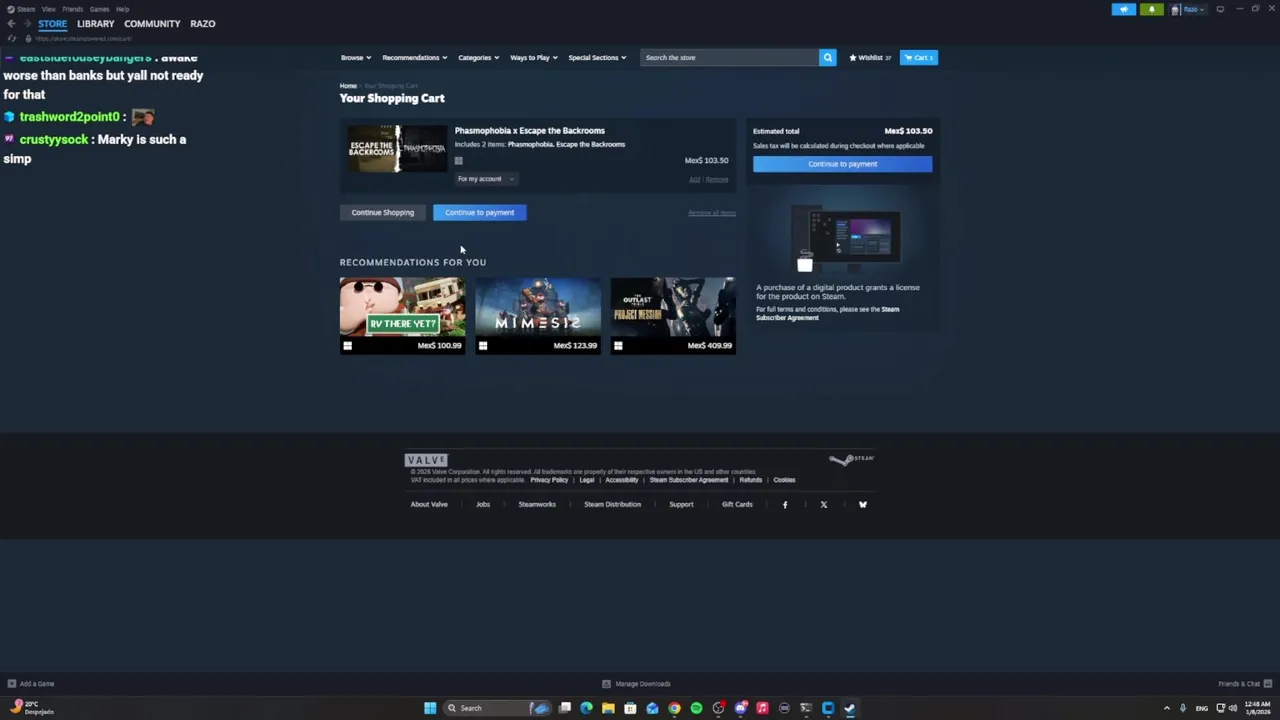1280x720 pixels.
Task: Go forward with the arrow
Action: pos(27,24)
